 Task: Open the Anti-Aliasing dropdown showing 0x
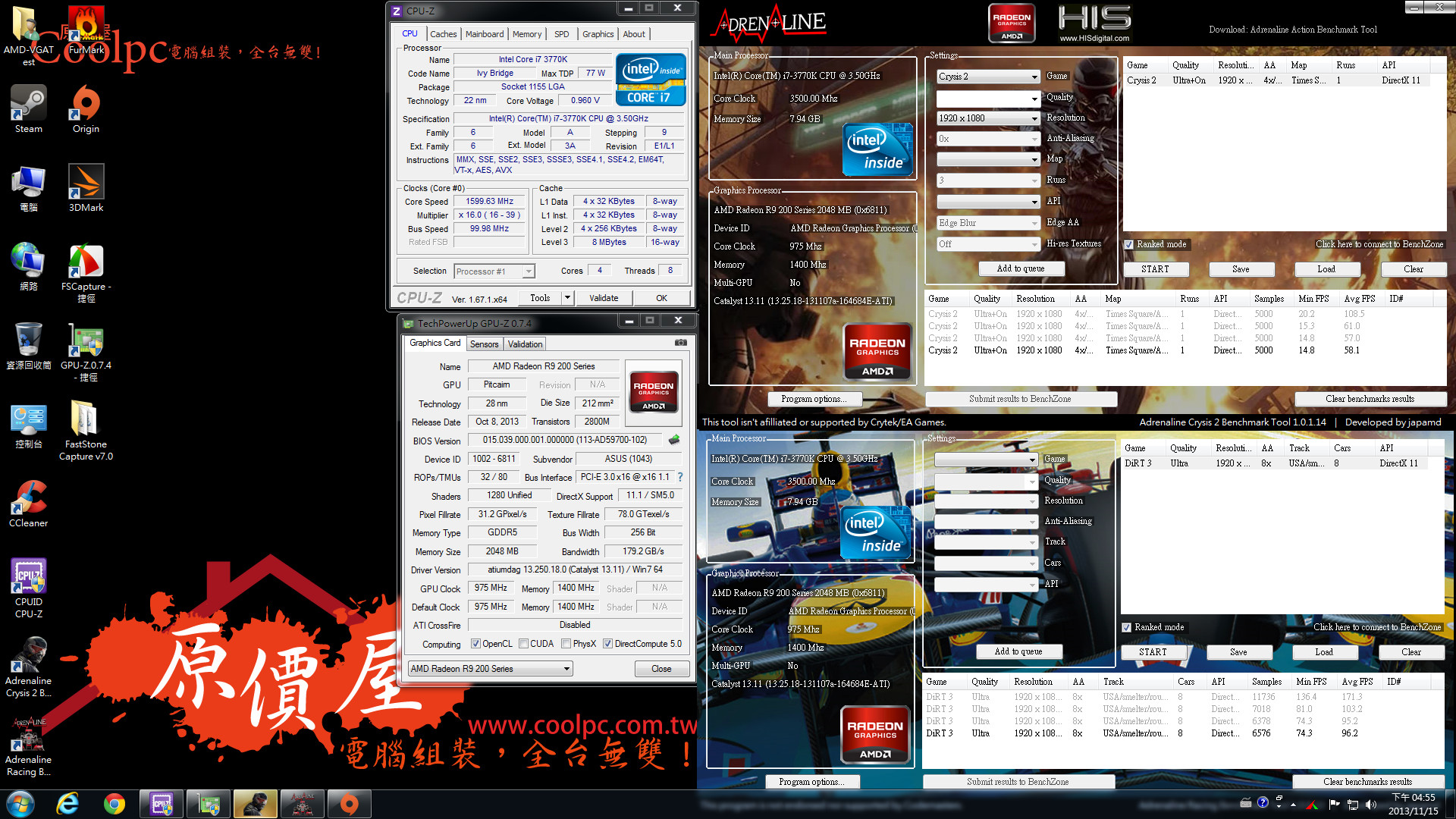(988, 139)
